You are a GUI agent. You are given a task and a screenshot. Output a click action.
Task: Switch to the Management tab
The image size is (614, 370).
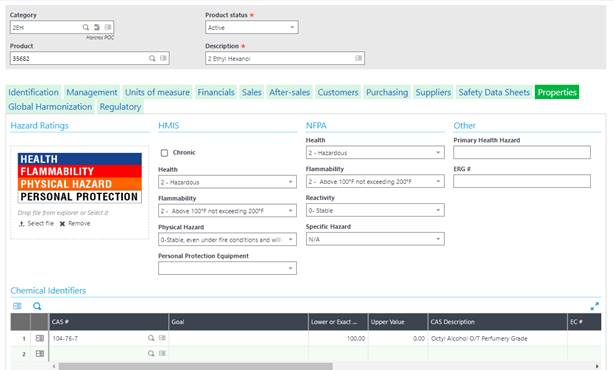[92, 92]
